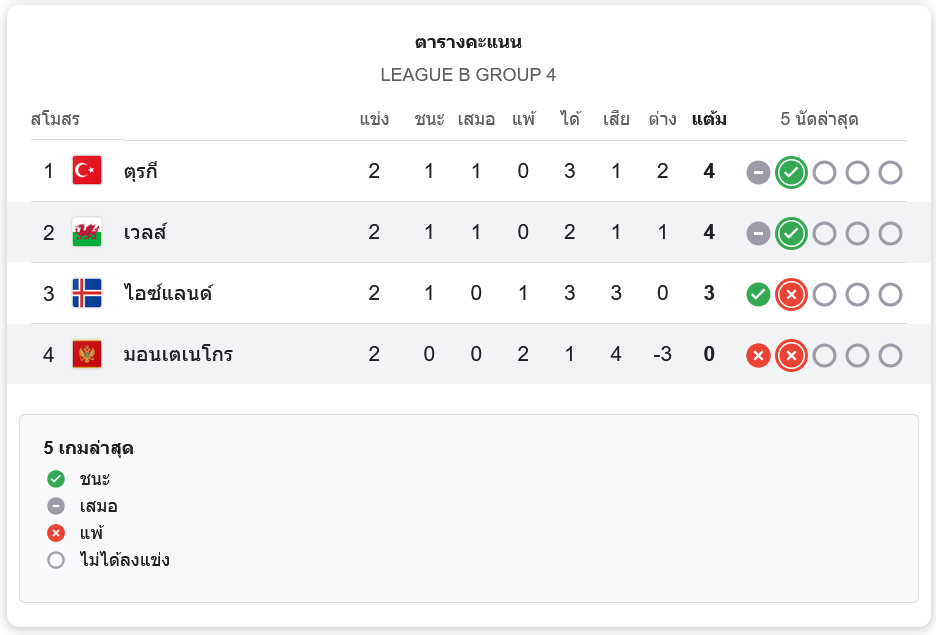The width and height of the screenshot is (936, 635).
Task: Open the ตุรกี team link
Action: click(x=141, y=171)
